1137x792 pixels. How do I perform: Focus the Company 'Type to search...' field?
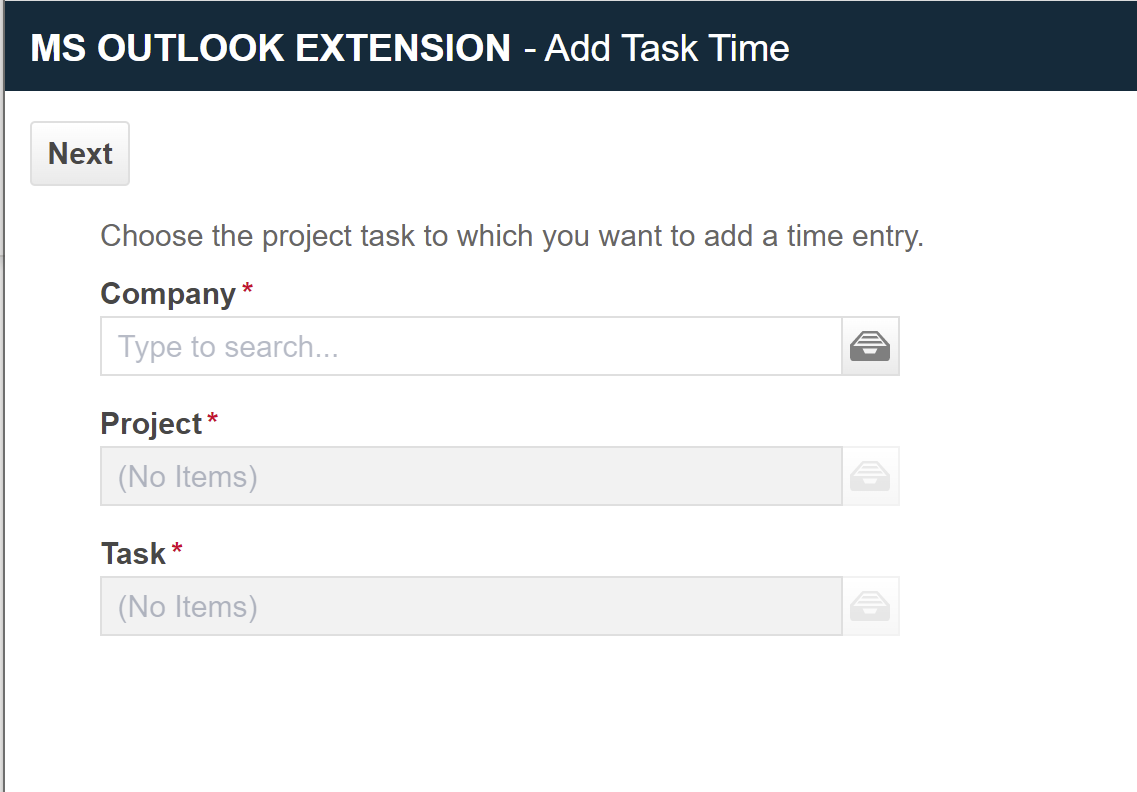pyautogui.click(x=471, y=346)
